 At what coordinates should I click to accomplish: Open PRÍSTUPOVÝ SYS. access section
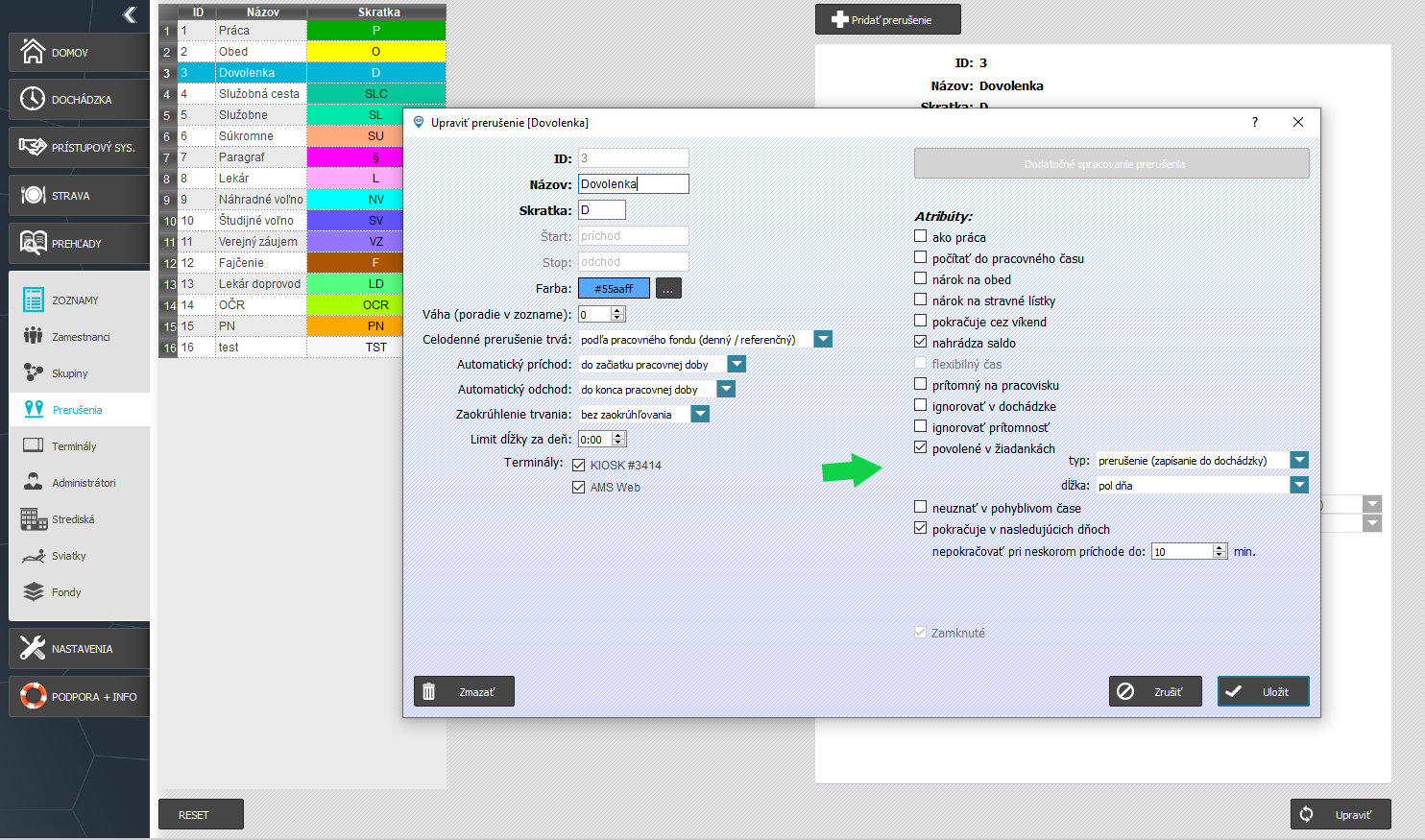tap(79, 148)
